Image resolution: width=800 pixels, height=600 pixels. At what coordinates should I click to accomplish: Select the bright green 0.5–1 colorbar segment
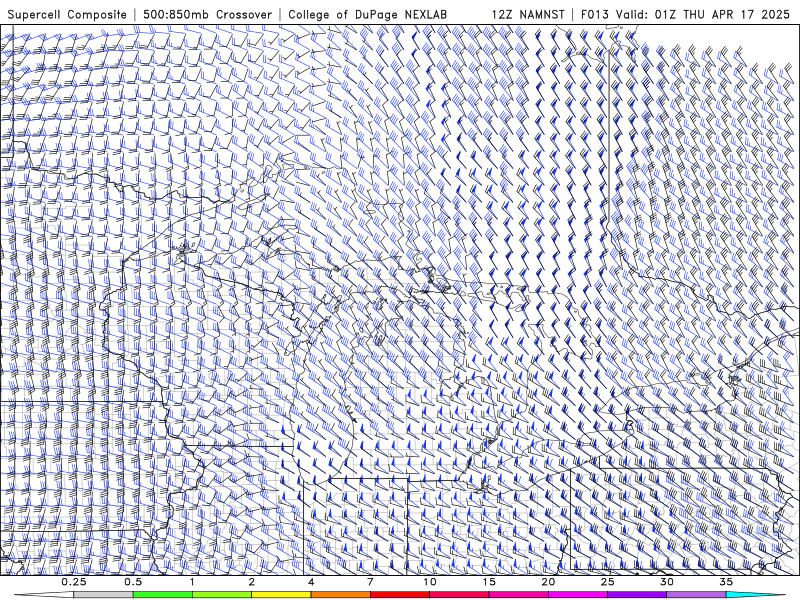163,595
